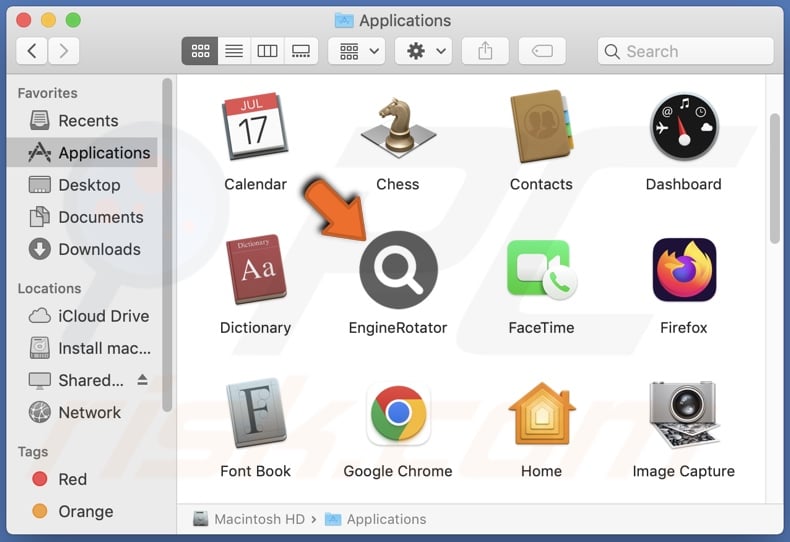Click Applications in the path bar

click(x=376, y=519)
